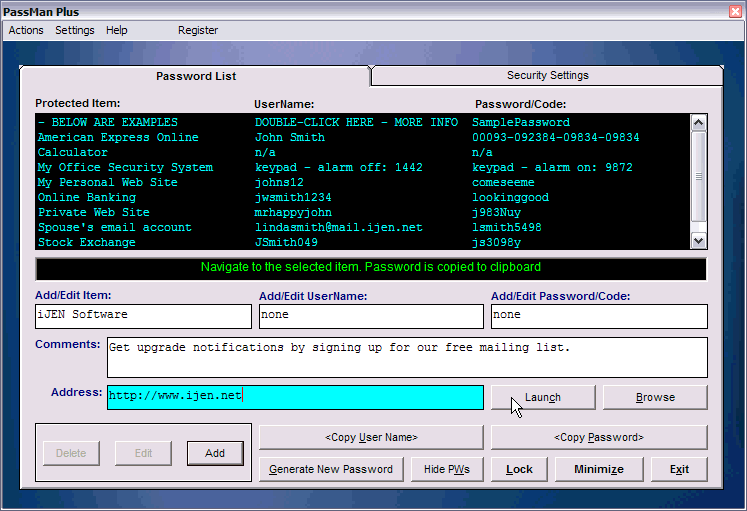Select the Password List tab
The width and height of the screenshot is (747, 511).
tap(195, 76)
